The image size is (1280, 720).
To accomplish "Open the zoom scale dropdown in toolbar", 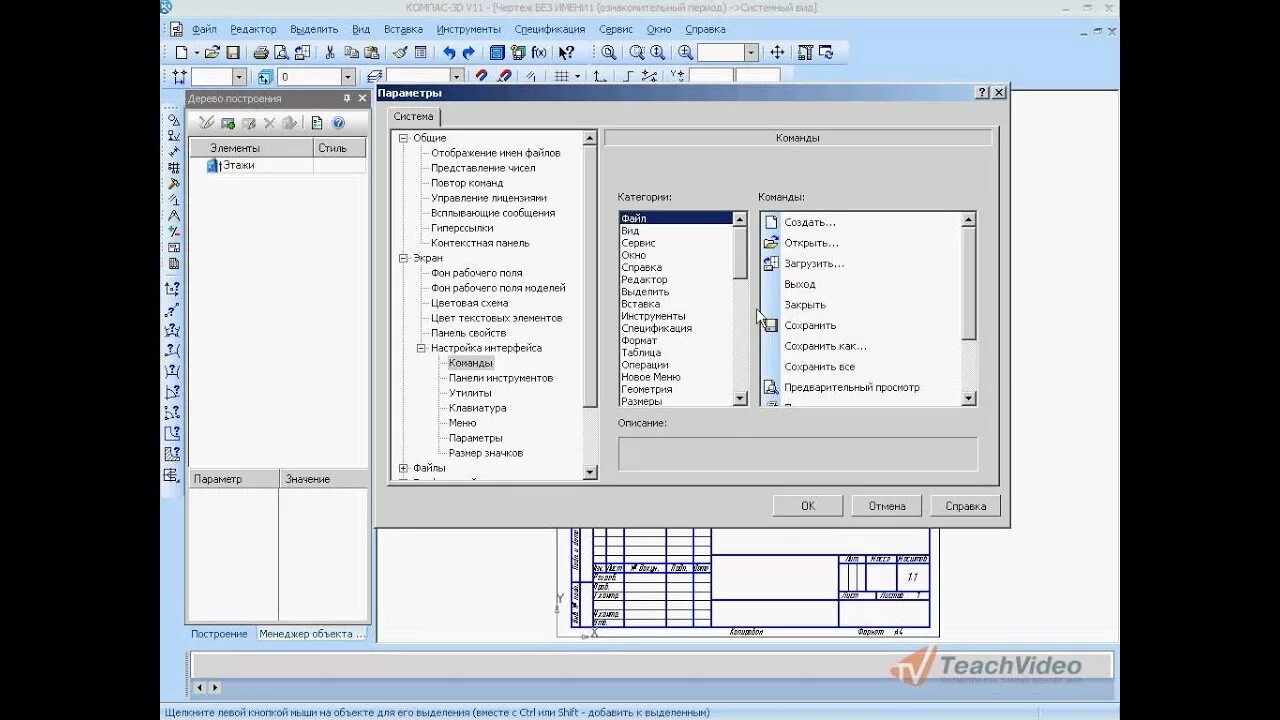I will 751,52.
